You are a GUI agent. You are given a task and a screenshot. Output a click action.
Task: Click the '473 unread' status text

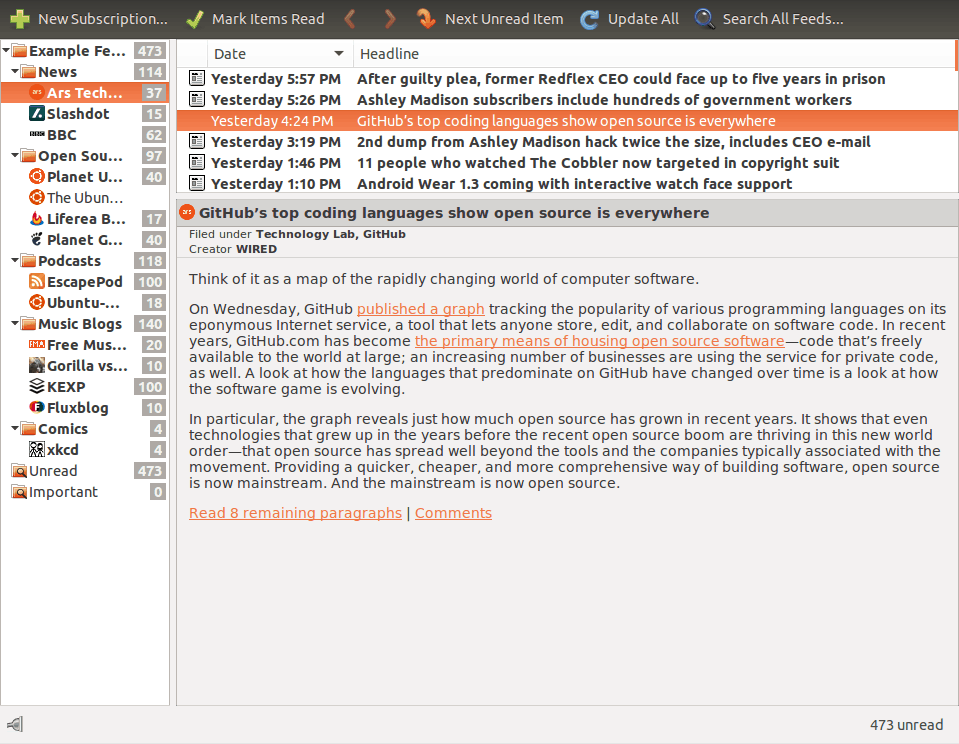click(x=906, y=725)
